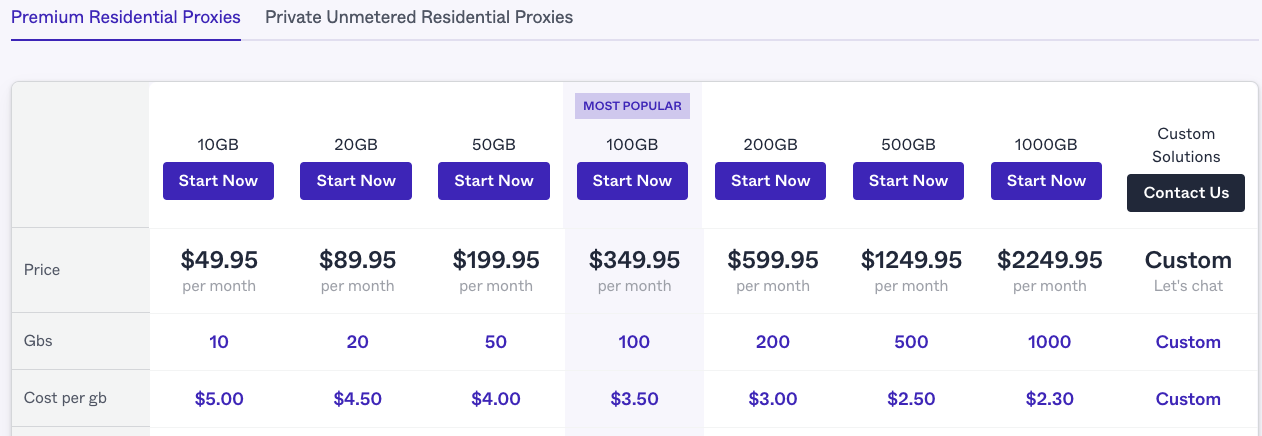The image size is (1262, 436).
Task: Select the $349.95 per month price
Action: (633, 271)
